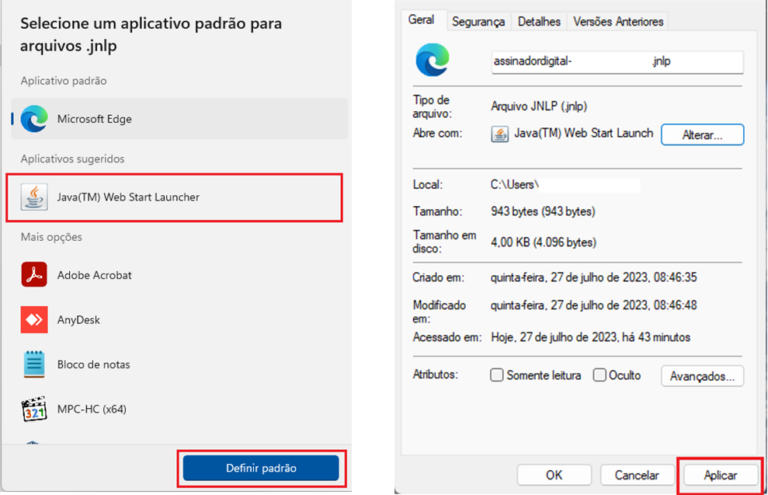Screen dimensions: 768x495
Task: Click the Aplicar button
Action: (720, 475)
